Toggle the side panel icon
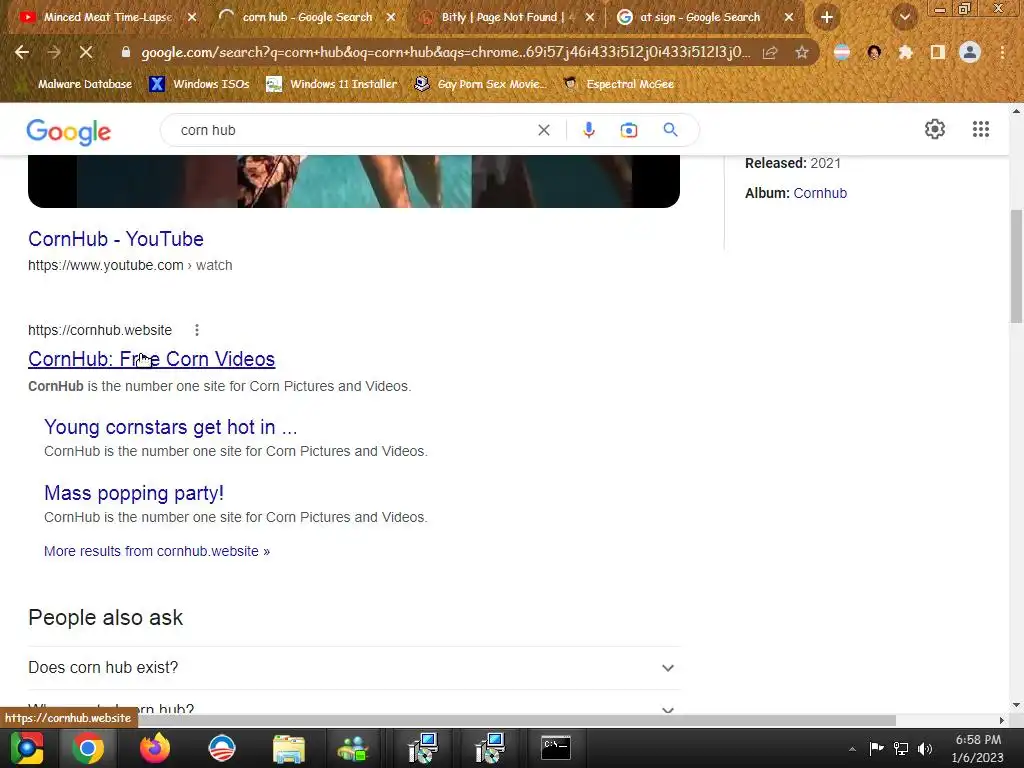The height and width of the screenshot is (768, 1024). (938, 52)
